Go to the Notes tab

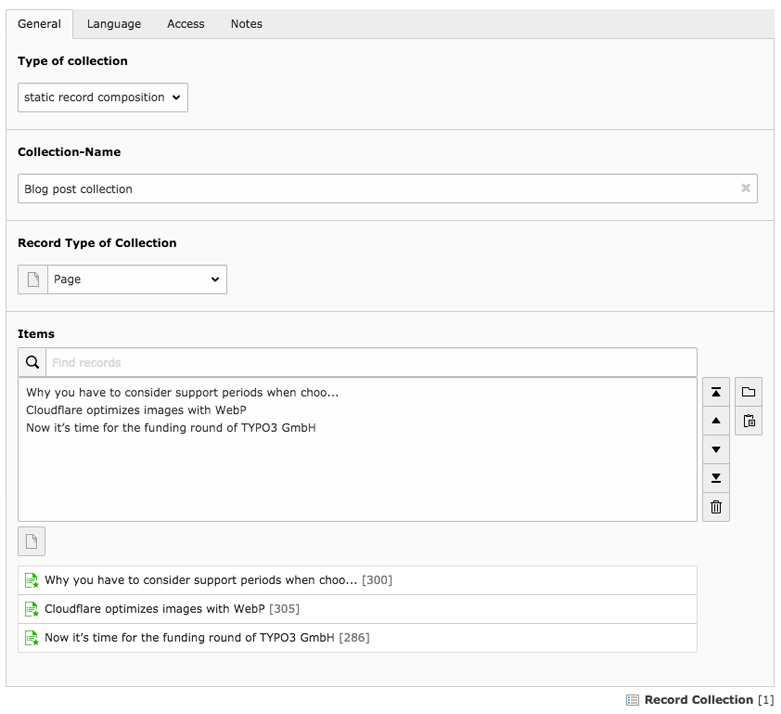tap(246, 24)
